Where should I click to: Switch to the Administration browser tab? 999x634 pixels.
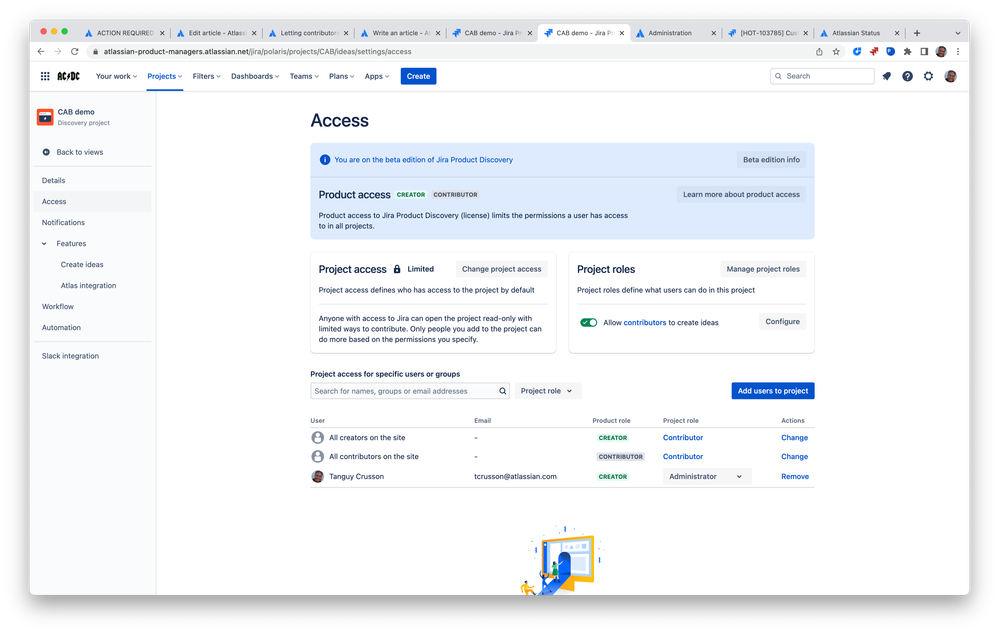(x=675, y=33)
